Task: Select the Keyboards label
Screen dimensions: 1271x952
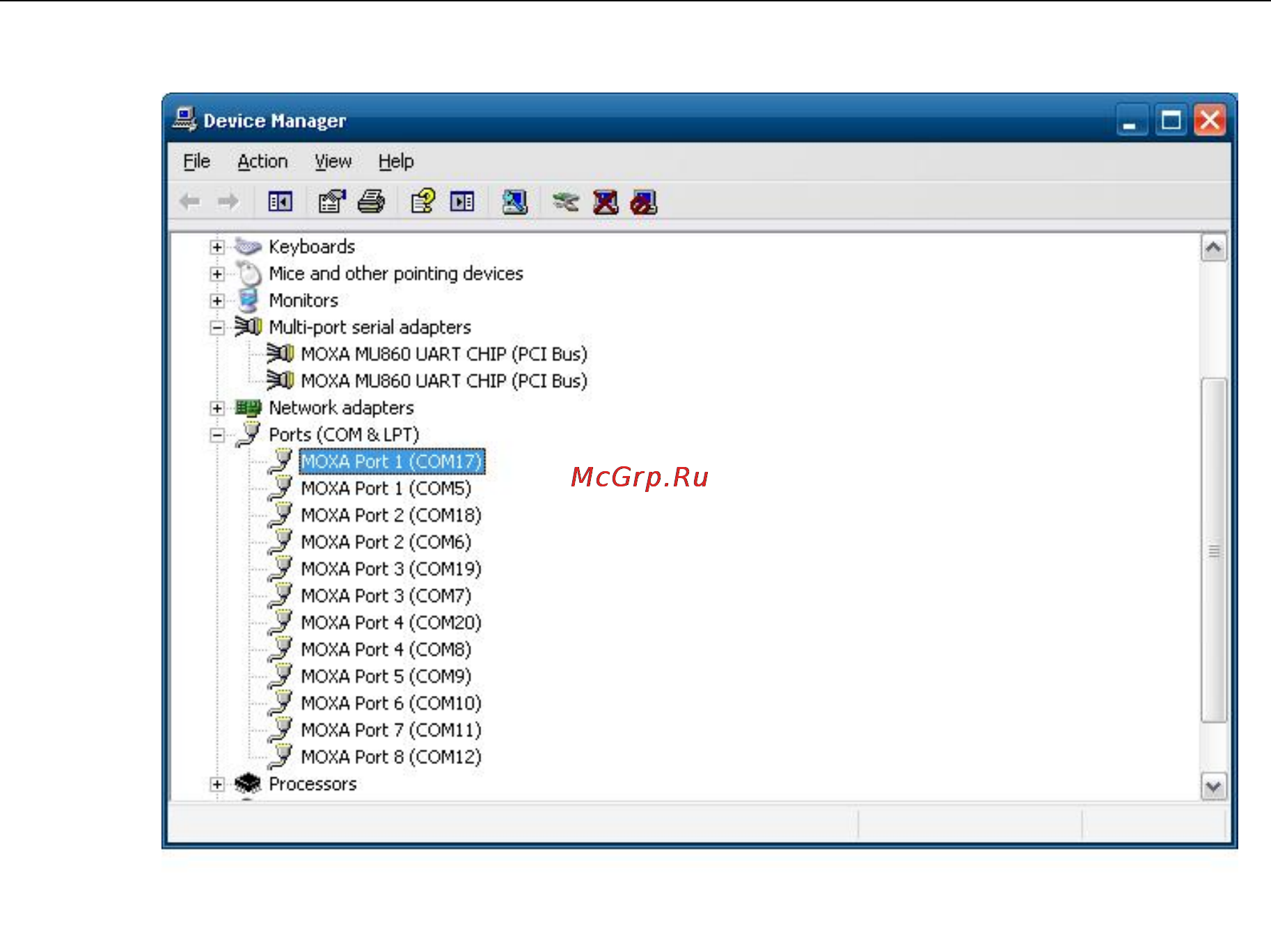Action: tap(312, 246)
